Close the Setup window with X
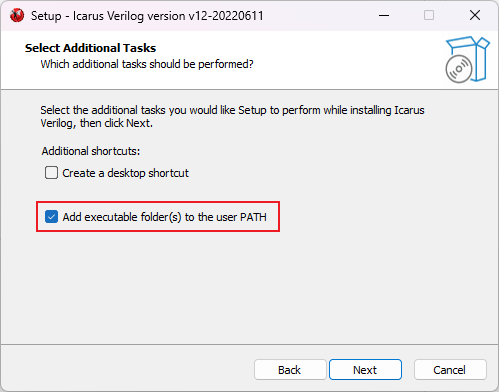This screenshot has height=392, width=499. 475,15
